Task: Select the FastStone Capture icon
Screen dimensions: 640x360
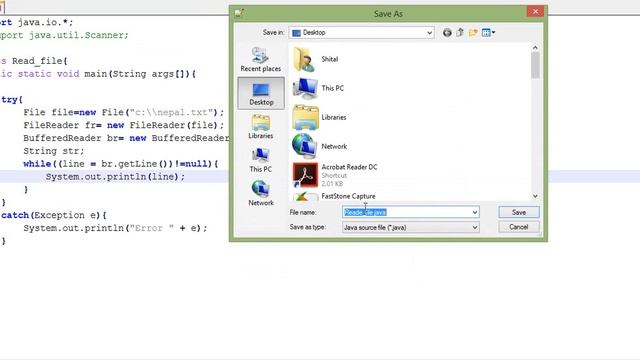Action: [x=305, y=197]
